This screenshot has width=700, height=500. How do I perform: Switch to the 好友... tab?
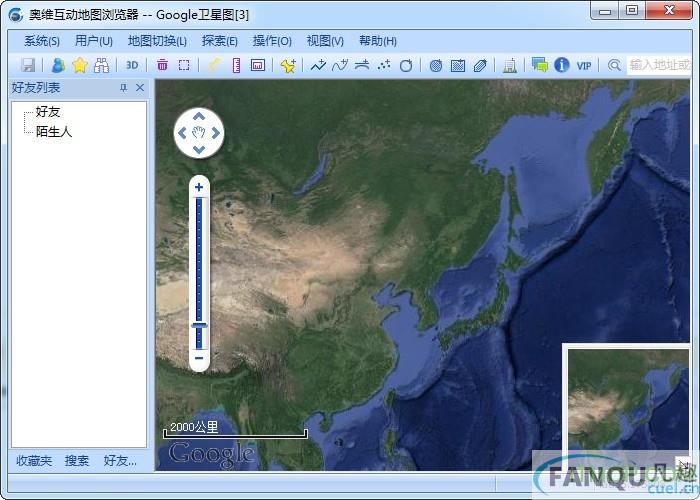point(120,461)
